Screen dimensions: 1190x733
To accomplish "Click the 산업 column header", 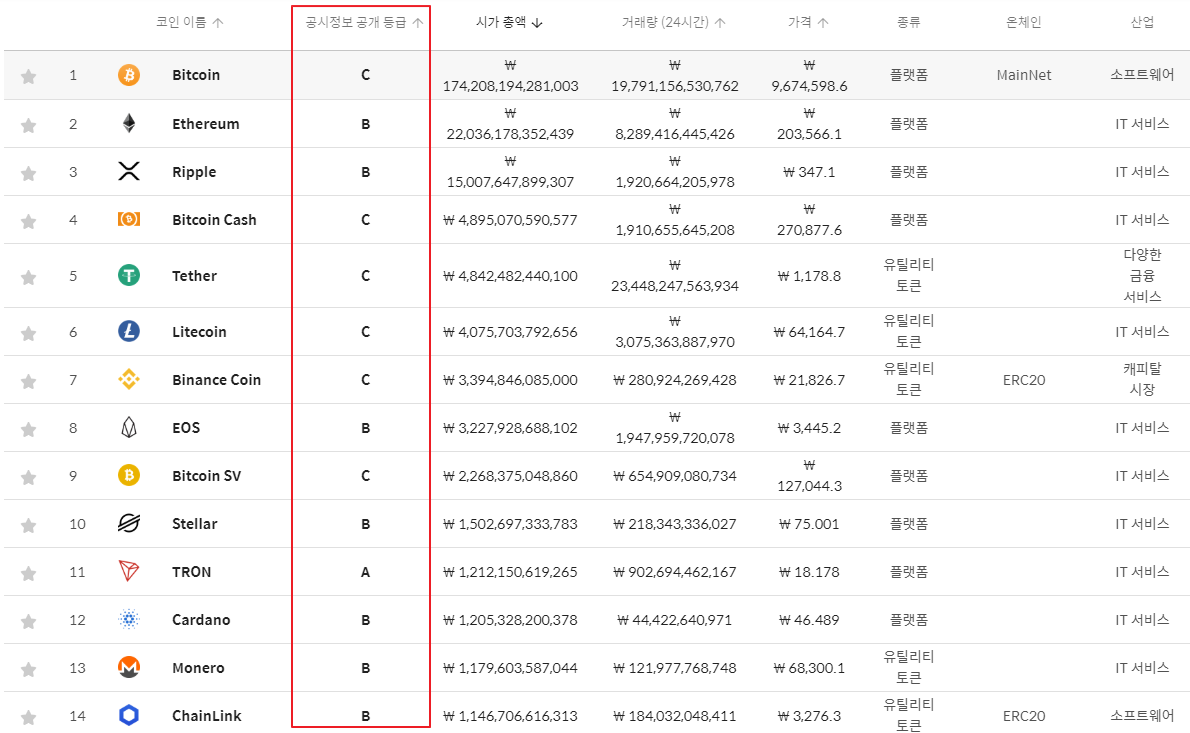I will coord(1142,23).
